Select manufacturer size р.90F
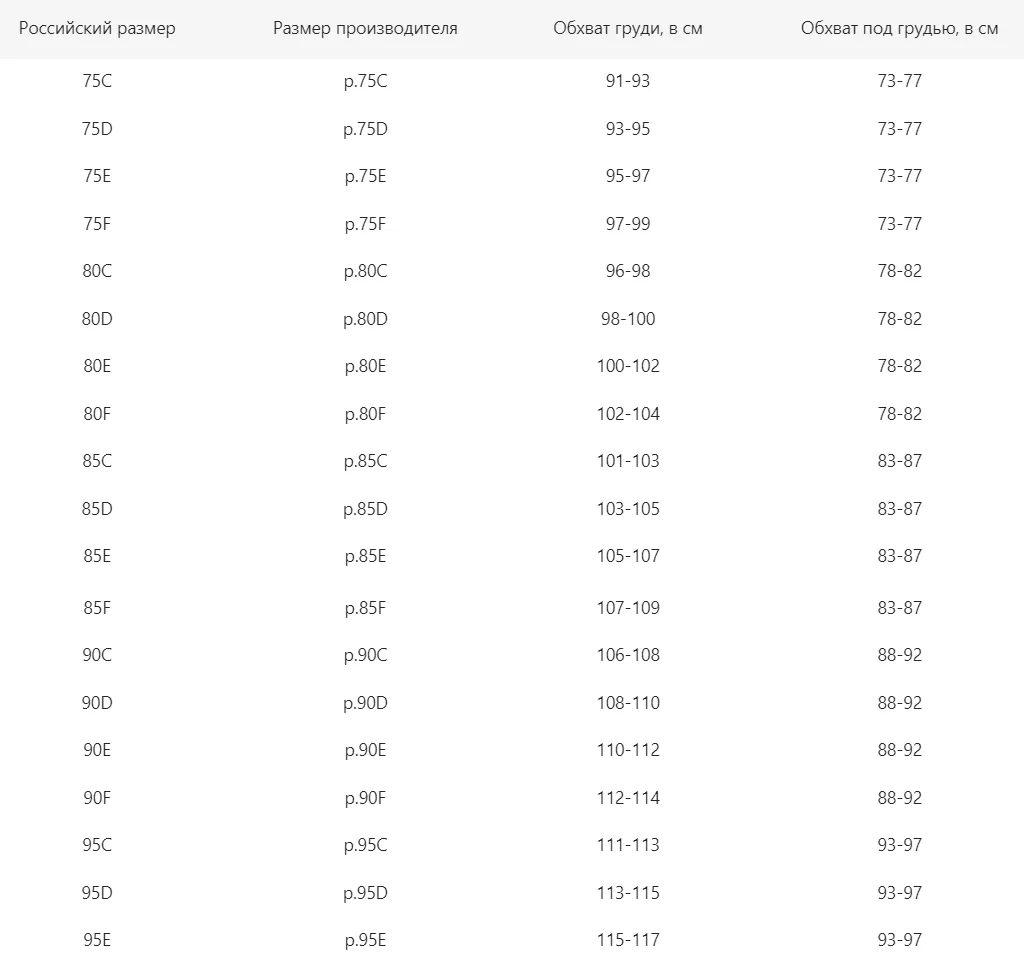 pyautogui.click(x=365, y=798)
